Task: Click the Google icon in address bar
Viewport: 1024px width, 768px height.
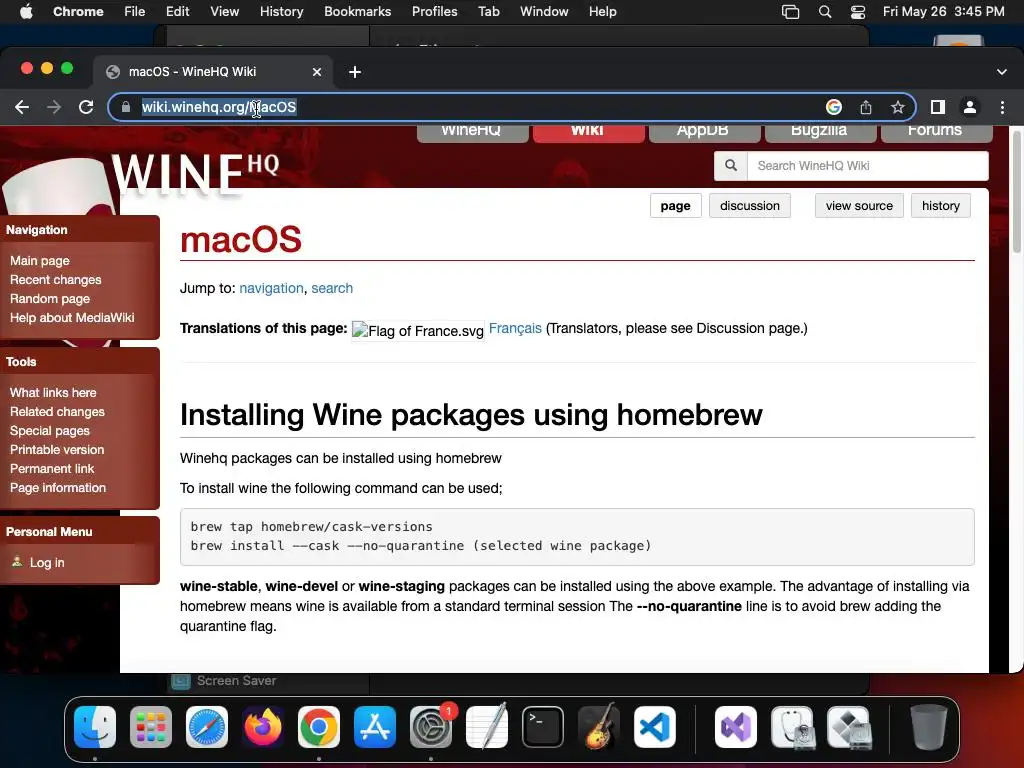Action: point(834,107)
